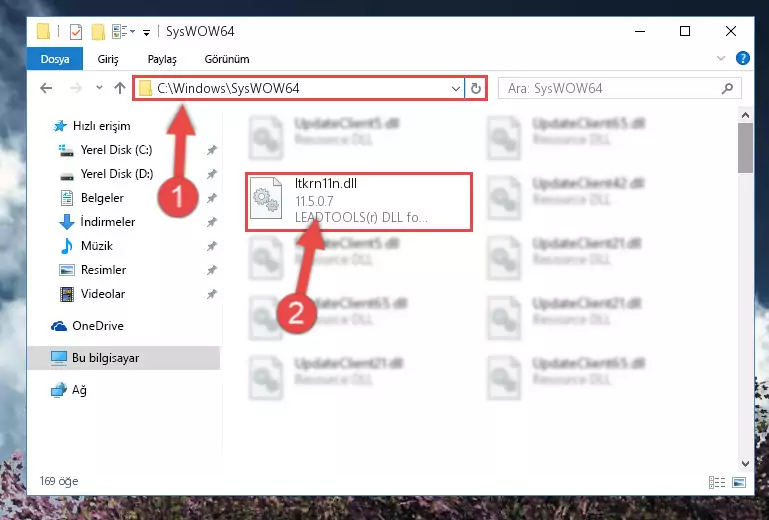769x520 pixels.
Task: Switch to large icons view in status bar
Action: click(x=739, y=483)
